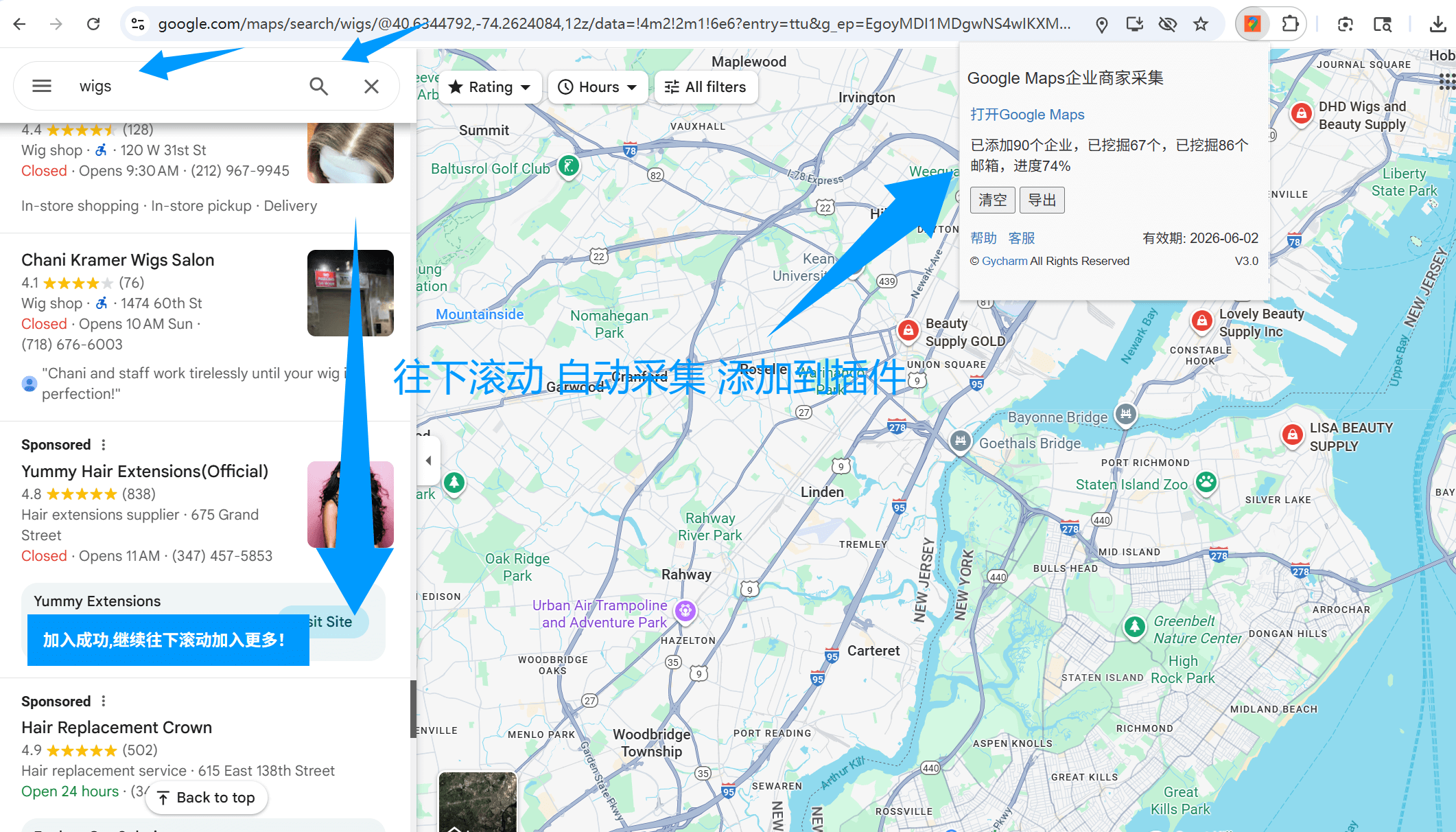This screenshot has height=832, width=1456.
Task: Clear the wigs search with X
Action: click(x=371, y=86)
